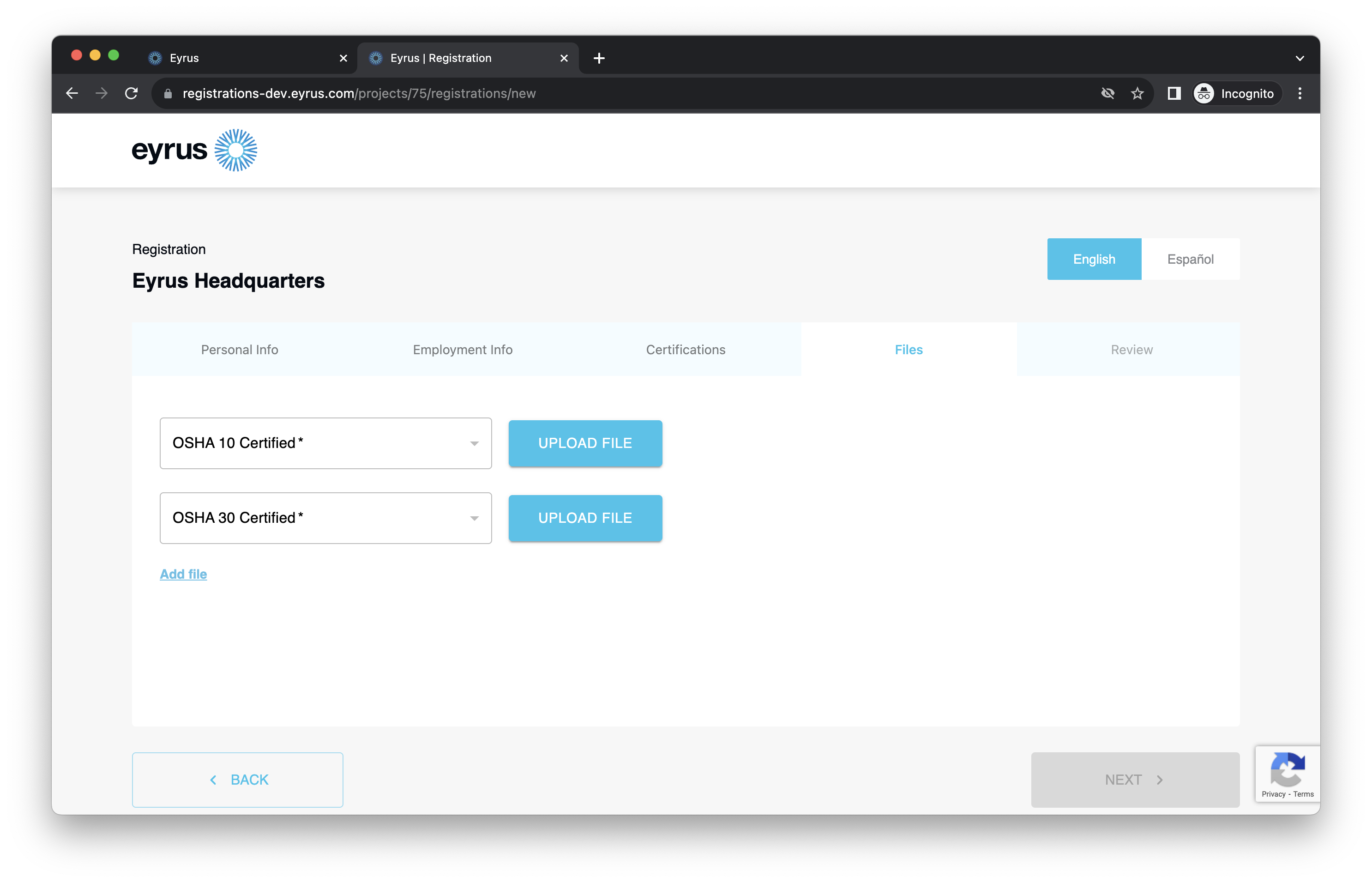
Task: Go to the Personal Info step
Action: (240, 349)
